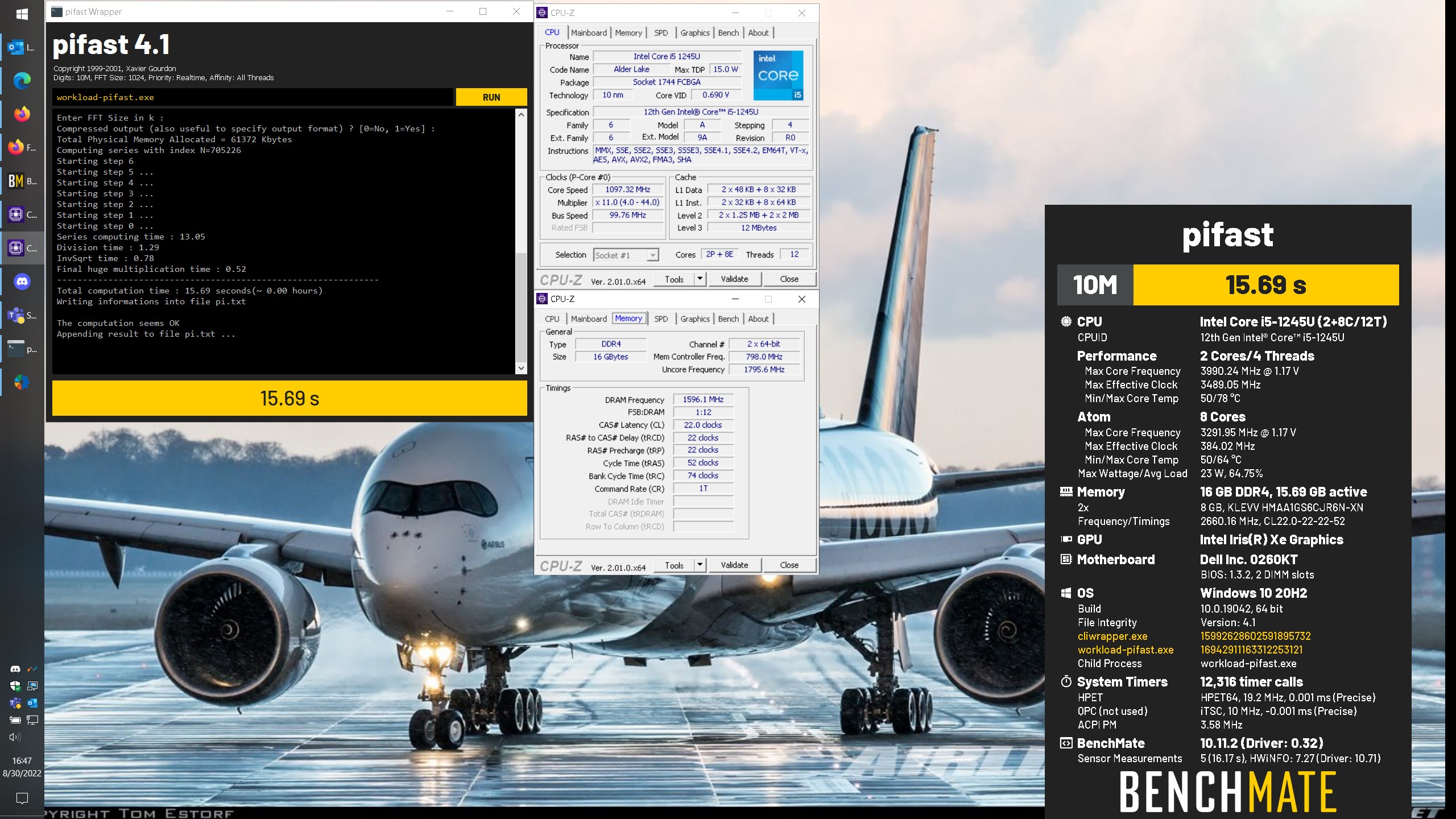1456x819 pixels.
Task: Open Bench tab in top CPU-Z window
Action: [729, 33]
